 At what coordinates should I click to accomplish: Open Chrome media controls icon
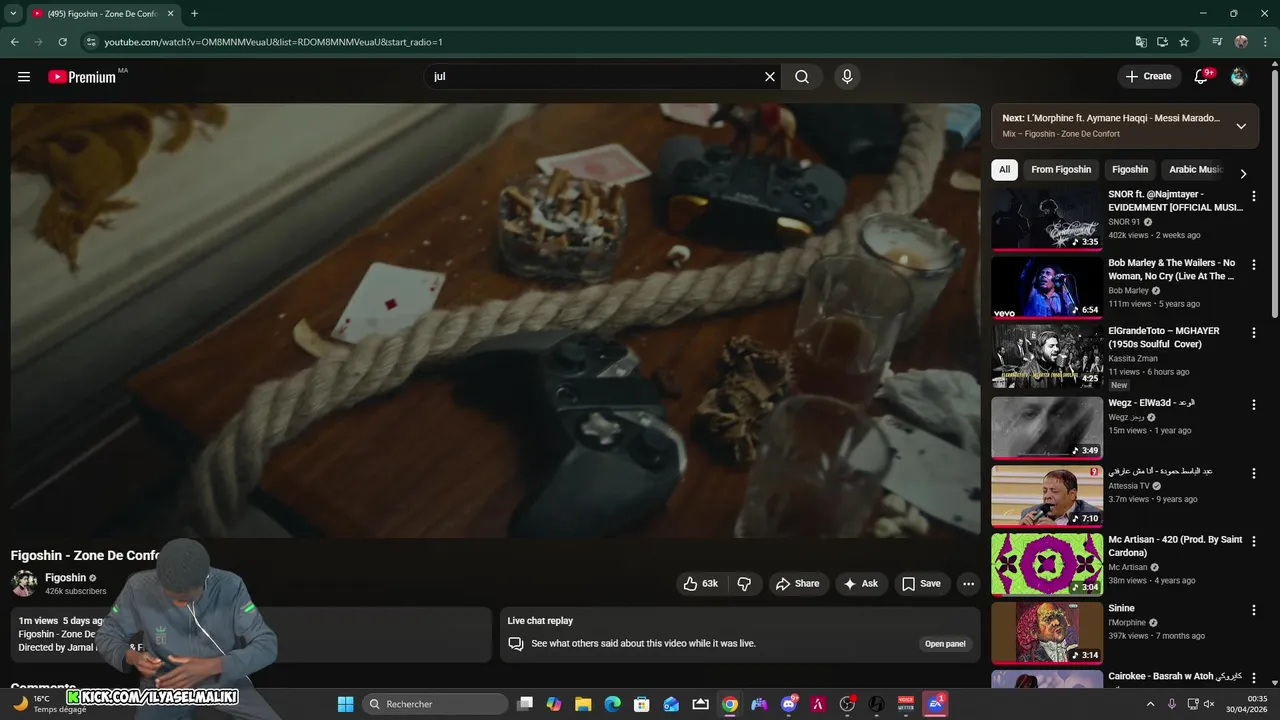[x=1217, y=42]
